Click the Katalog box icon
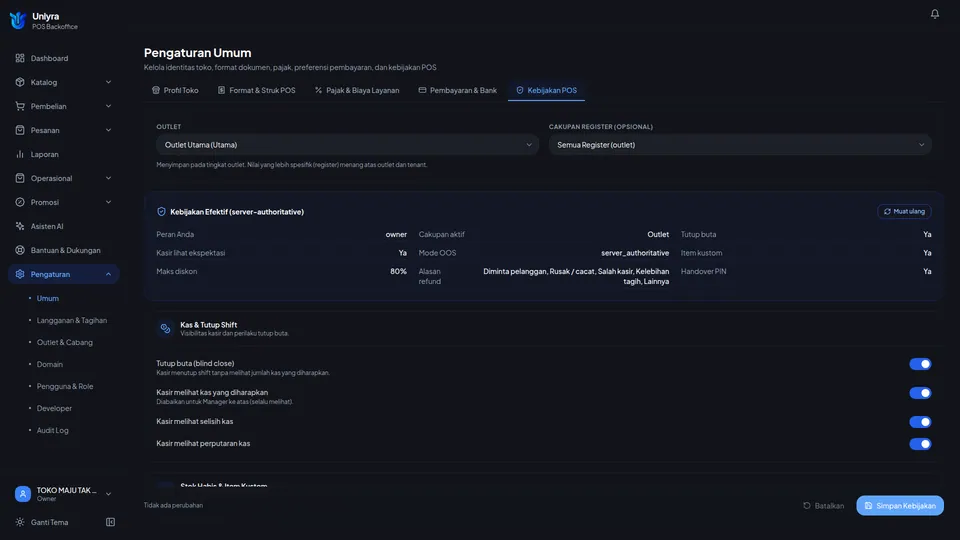The height and width of the screenshot is (540, 960). point(20,82)
